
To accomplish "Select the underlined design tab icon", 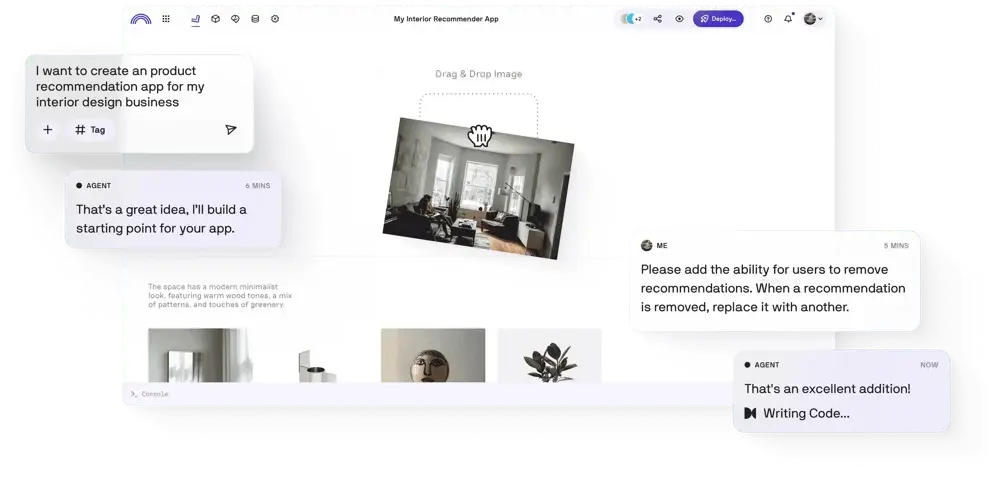I will (195, 19).
